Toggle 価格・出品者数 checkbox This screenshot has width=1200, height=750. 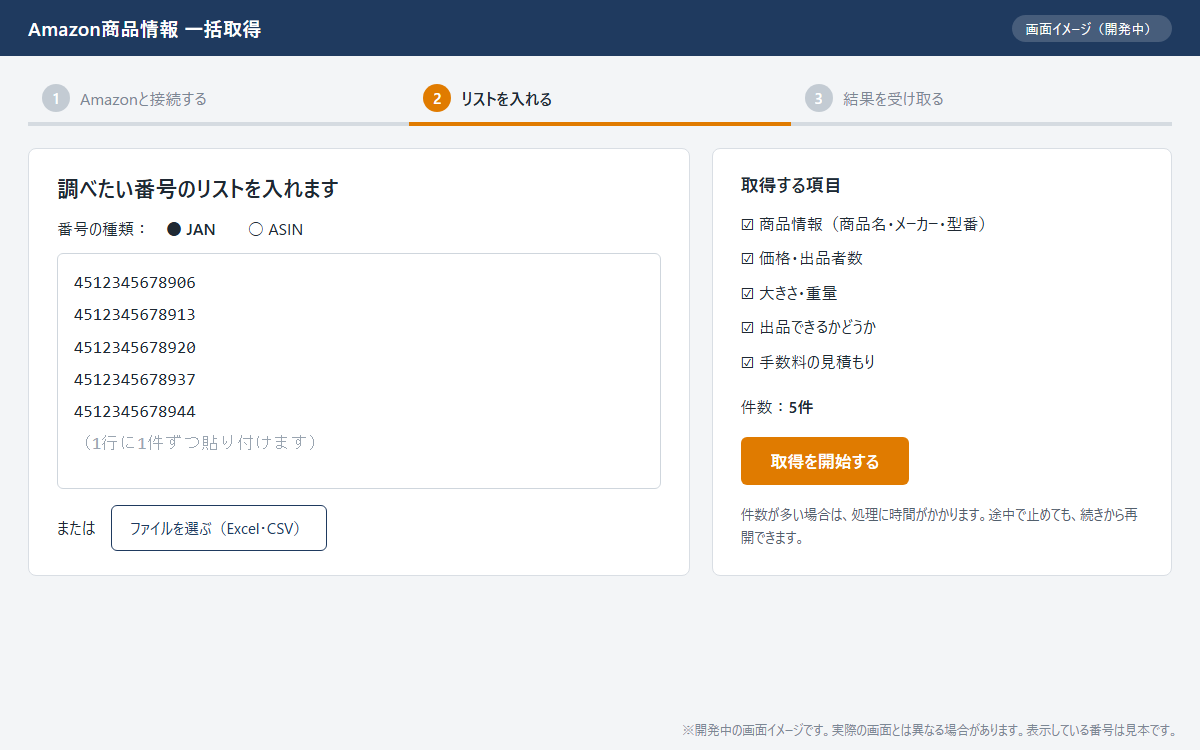pos(747,259)
